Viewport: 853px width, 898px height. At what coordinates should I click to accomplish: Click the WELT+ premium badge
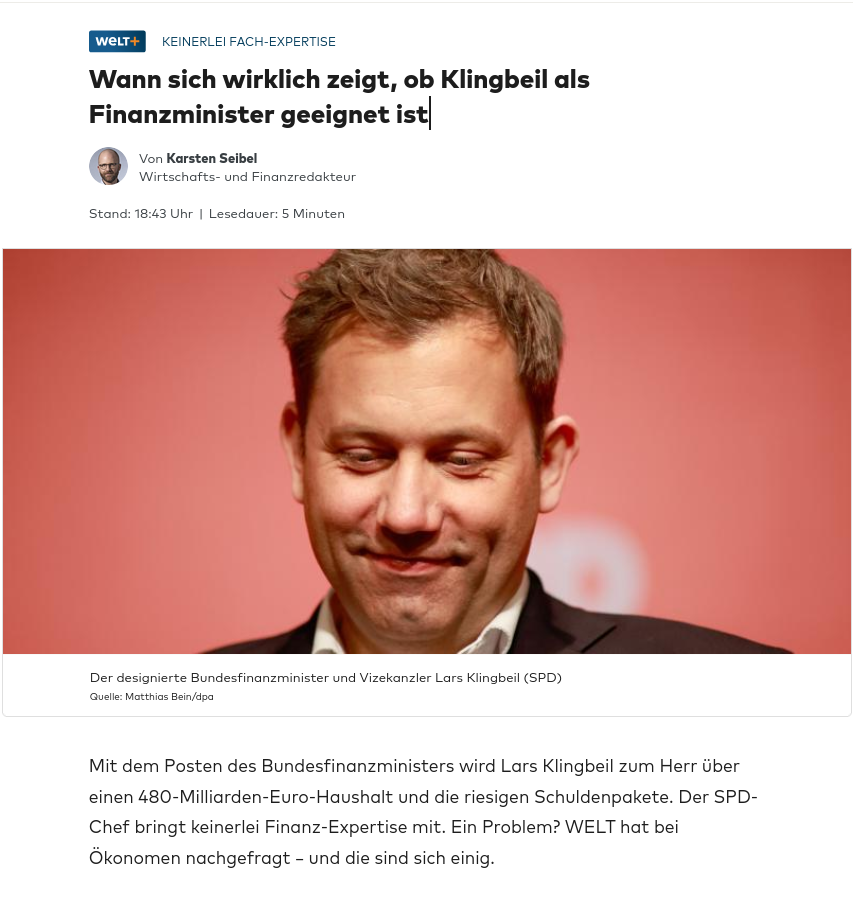coord(117,41)
